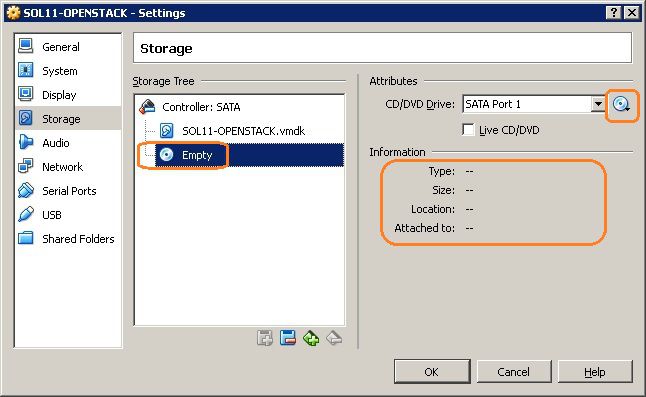Click the 'Information' section label
Image resolution: width=646 pixels, height=397 pixels.
[397, 152]
